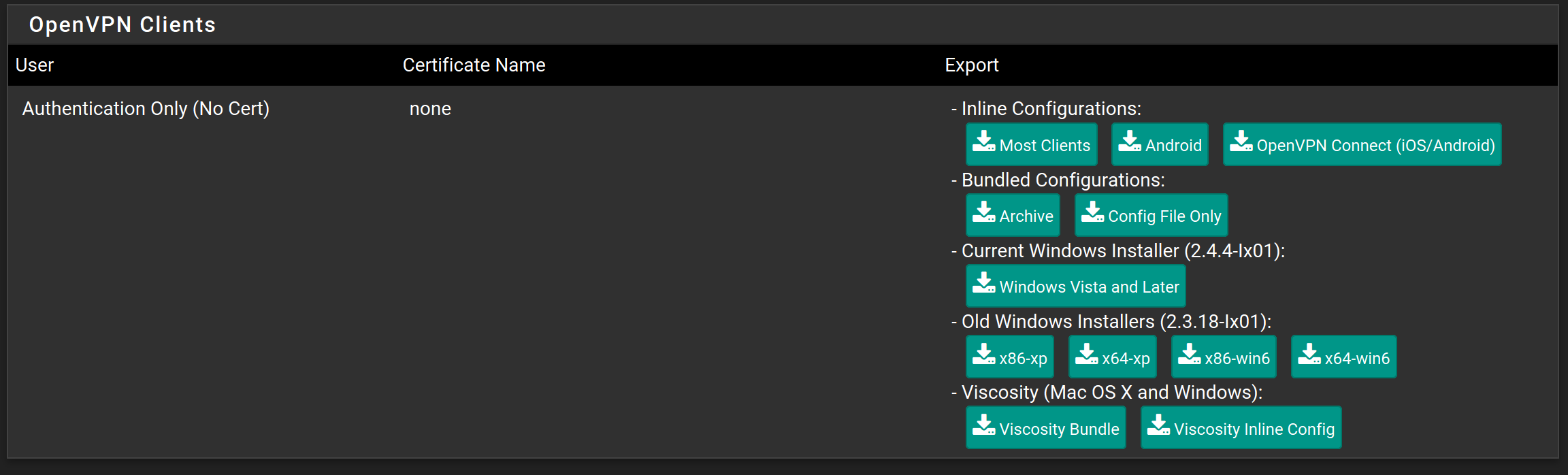Click the 'none' certificate name cell
This screenshot has width=1568, height=475.
click(430, 109)
